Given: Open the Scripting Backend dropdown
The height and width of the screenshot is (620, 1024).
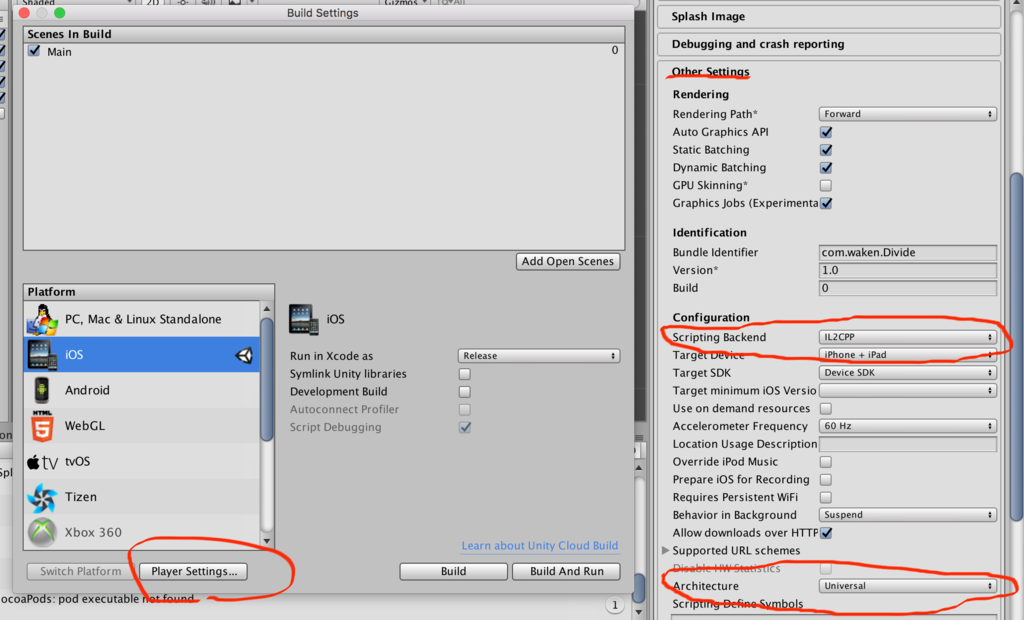Looking at the screenshot, I should (907, 337).
